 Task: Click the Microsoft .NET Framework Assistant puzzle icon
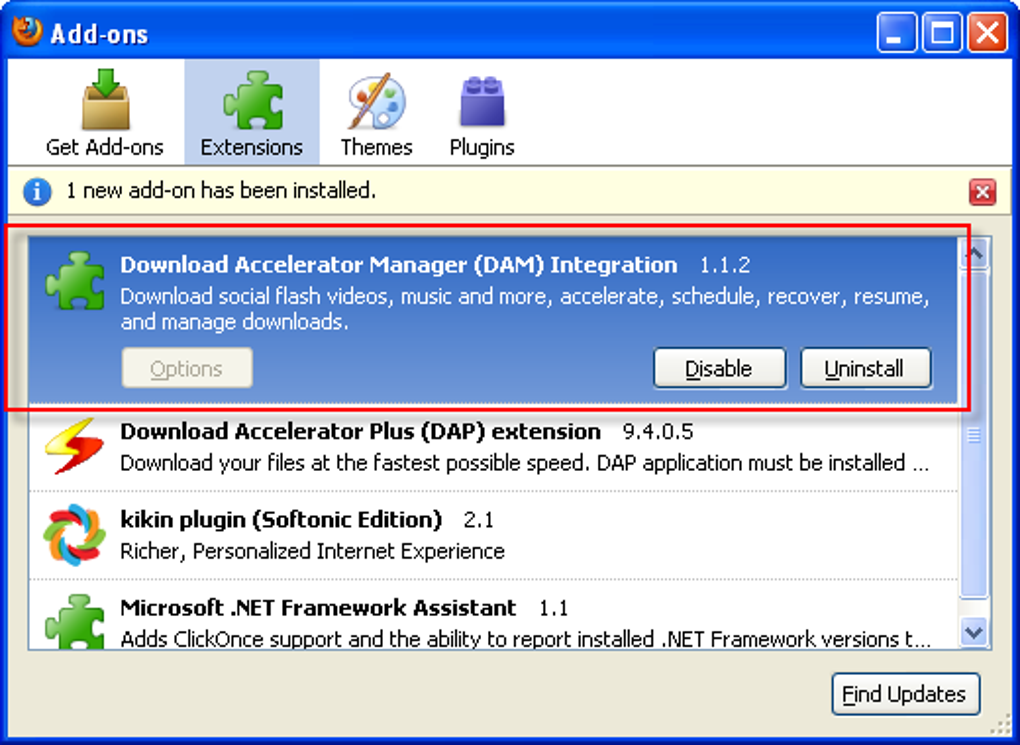(74, 622)
